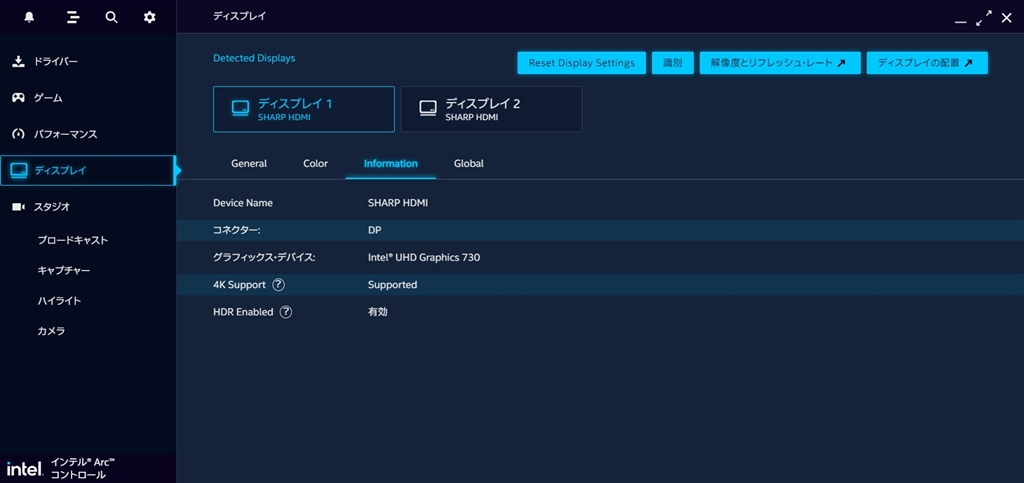Screen dimensions: 1024x483
Task: Click the Intel UHD Graphics 730 value
Action: point(424,258)
